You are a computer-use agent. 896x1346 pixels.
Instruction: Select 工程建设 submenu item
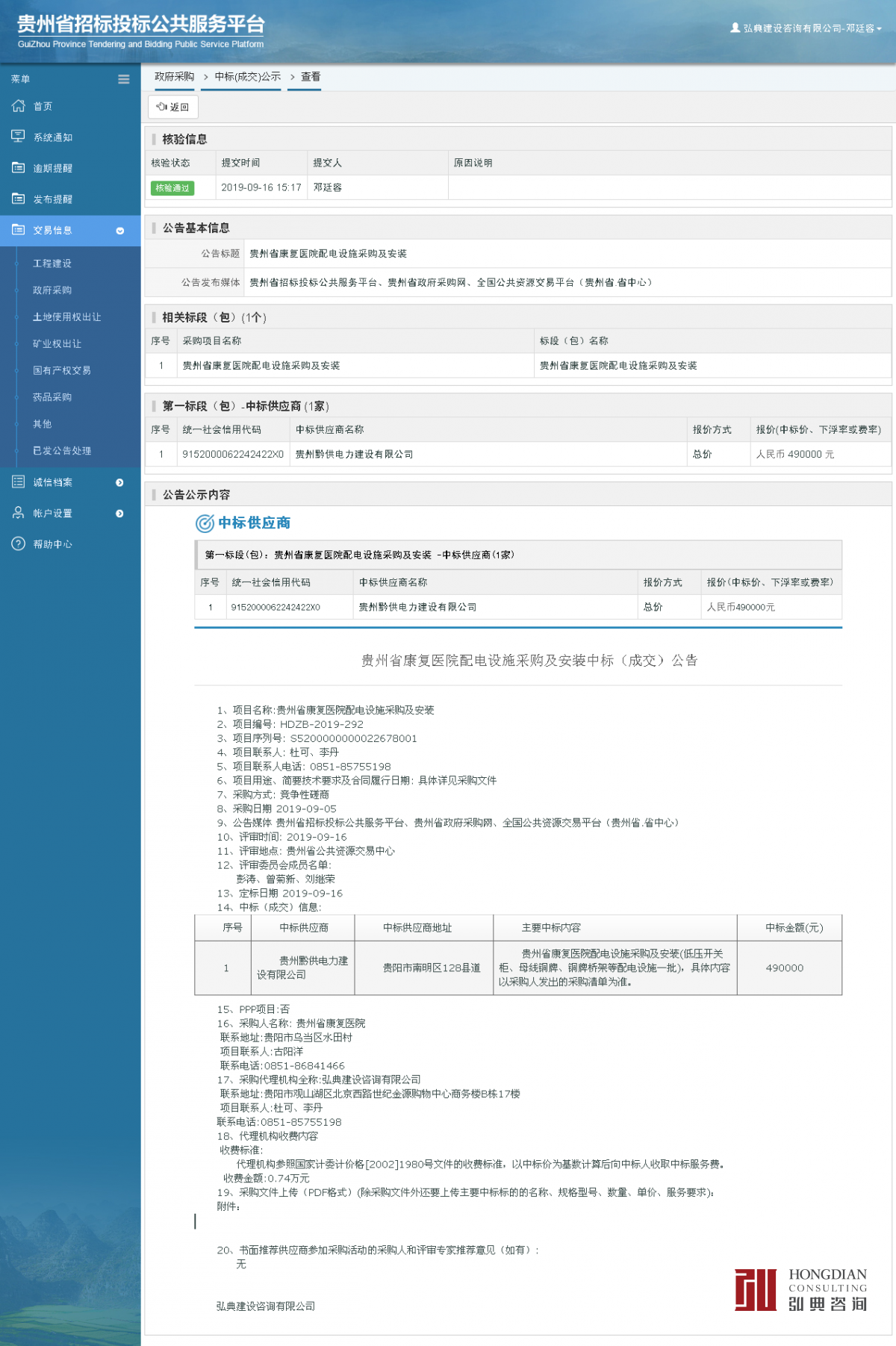[52, 264]
